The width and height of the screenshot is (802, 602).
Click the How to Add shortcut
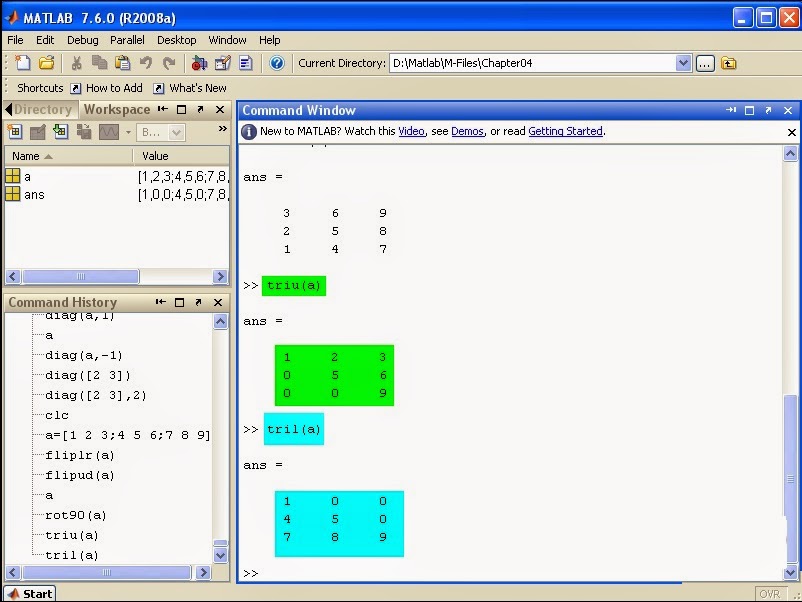click(x=106, y=88)
